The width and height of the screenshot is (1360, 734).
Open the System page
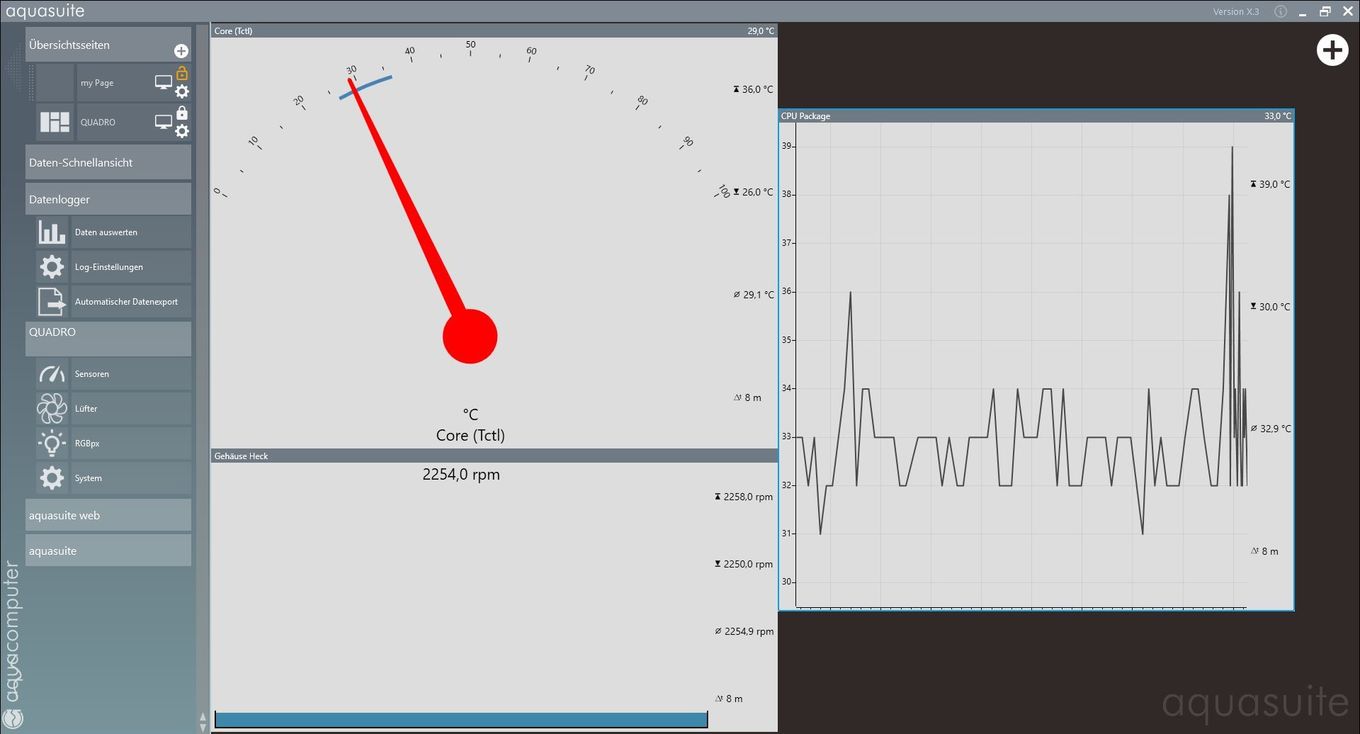pos(131,478)
